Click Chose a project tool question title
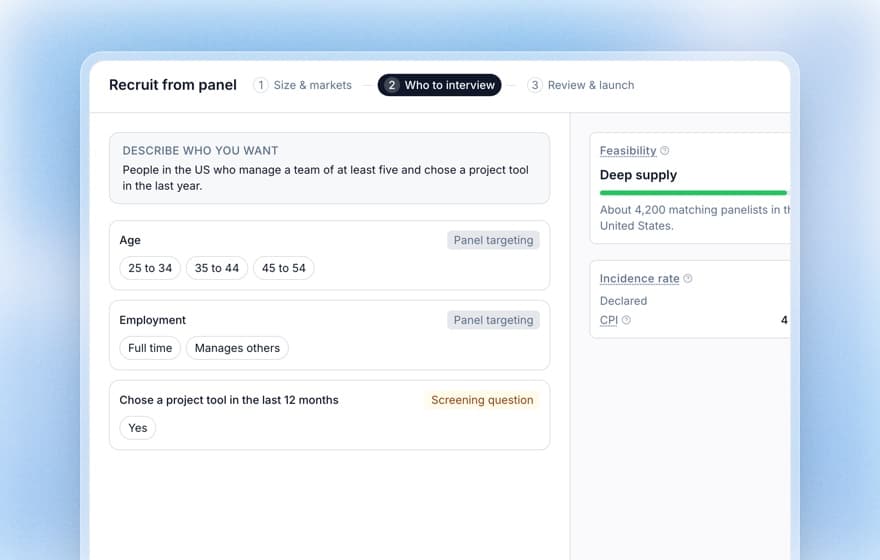Image resolution: width=880 pixels, height=560 pixels. tap(229, 400)
